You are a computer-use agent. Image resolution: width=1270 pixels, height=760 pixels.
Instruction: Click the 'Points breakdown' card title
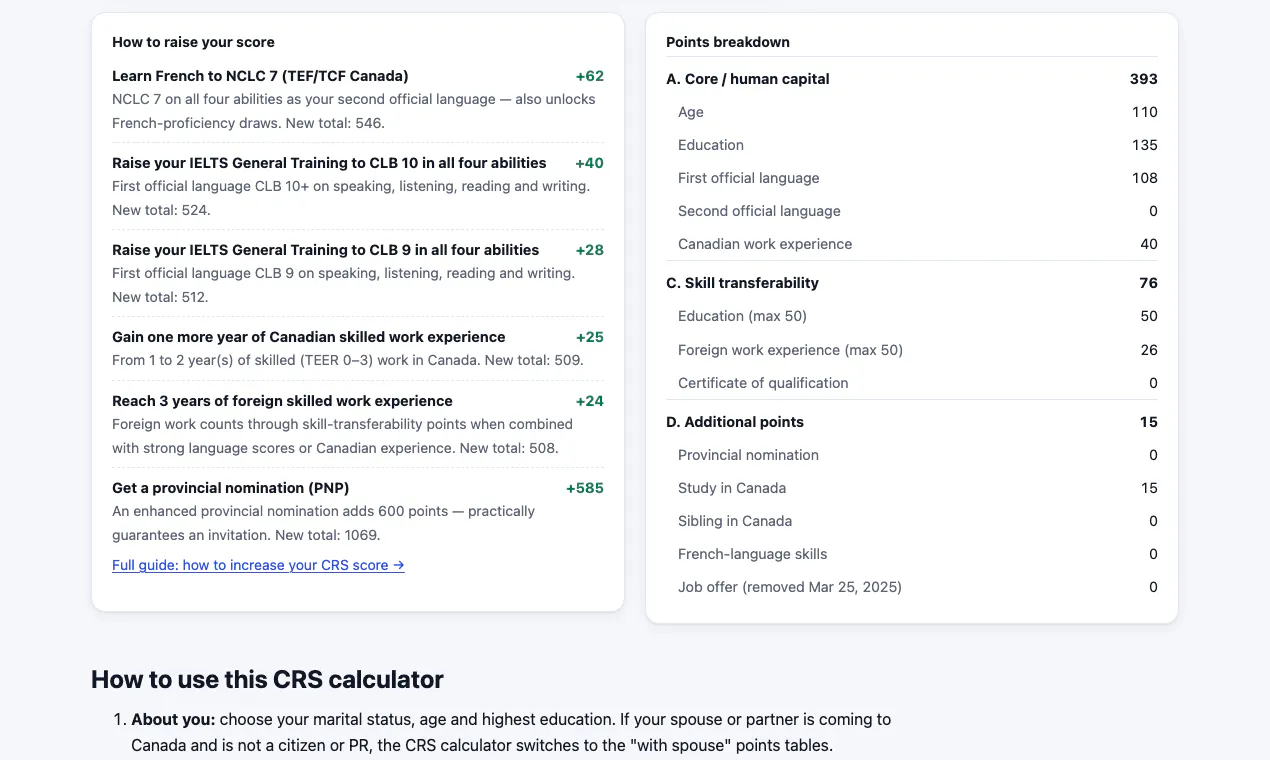(728, 42)
